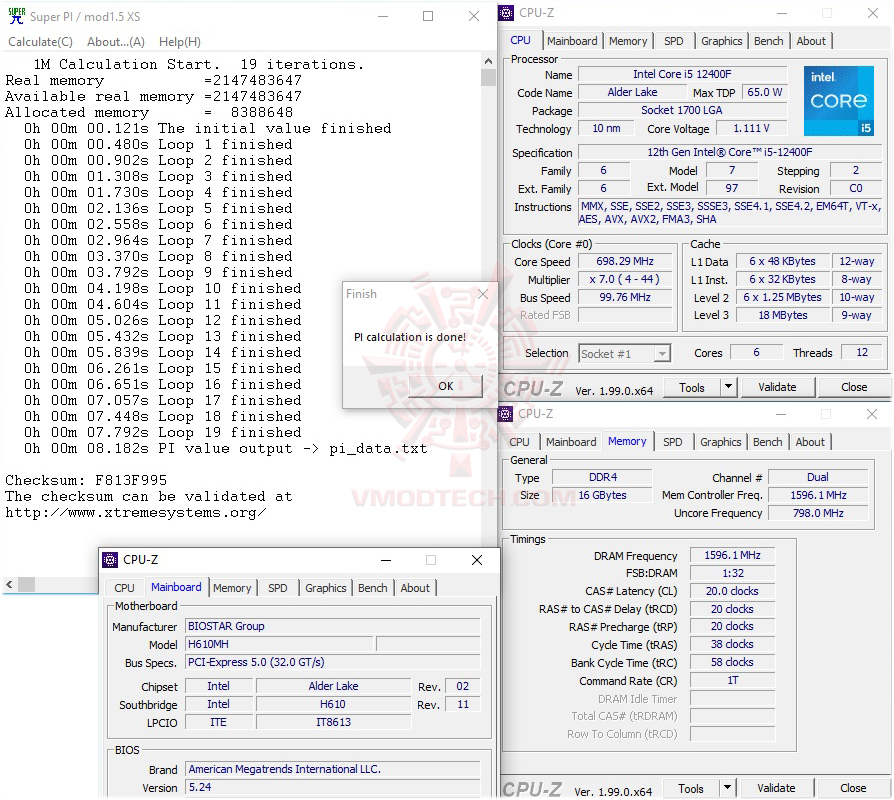894x800 pixels.
Task: Open Bench tab in top CPU-Z window
Action: point(768,41)
